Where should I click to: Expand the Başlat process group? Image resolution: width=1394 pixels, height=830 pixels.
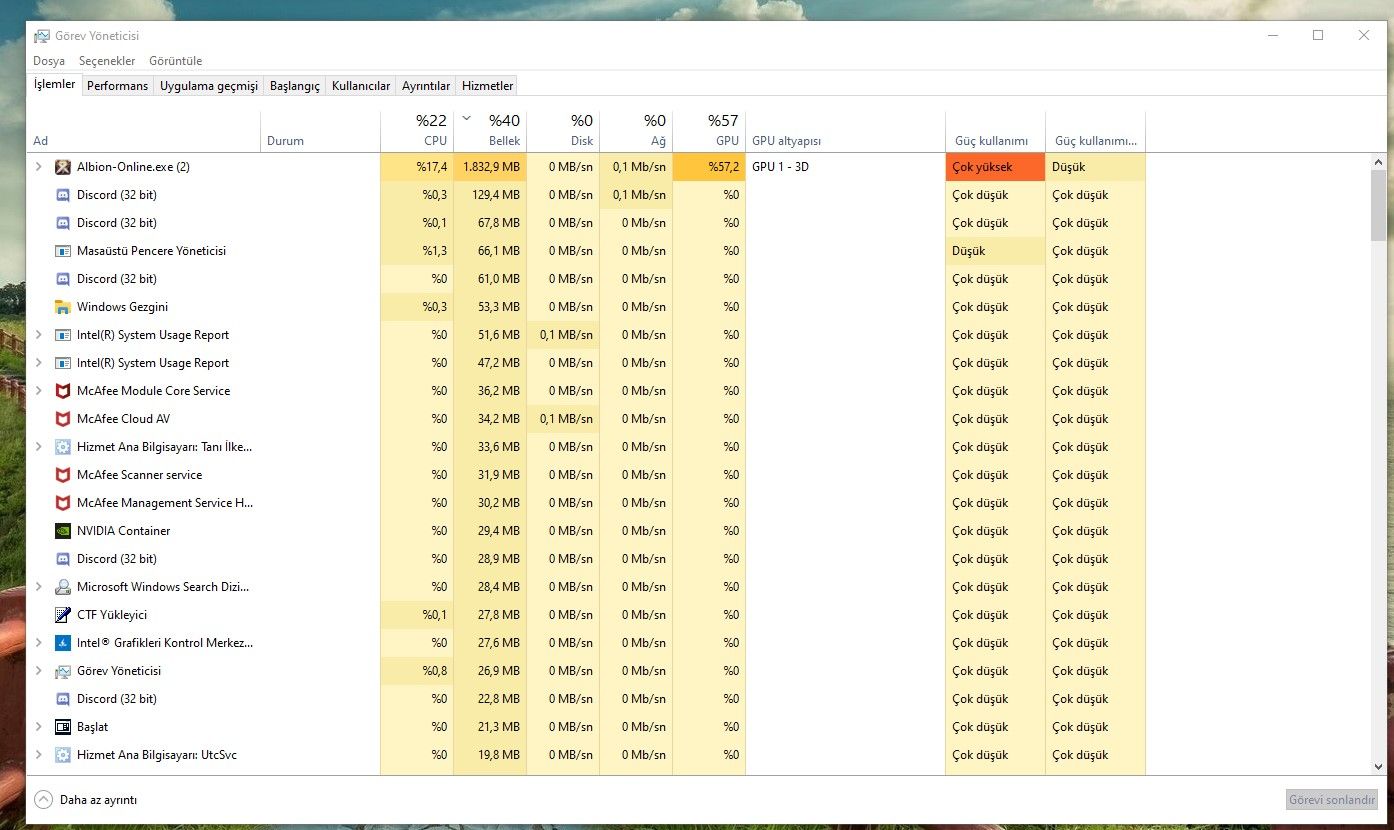pyautogui.click(x=39, y=727)
